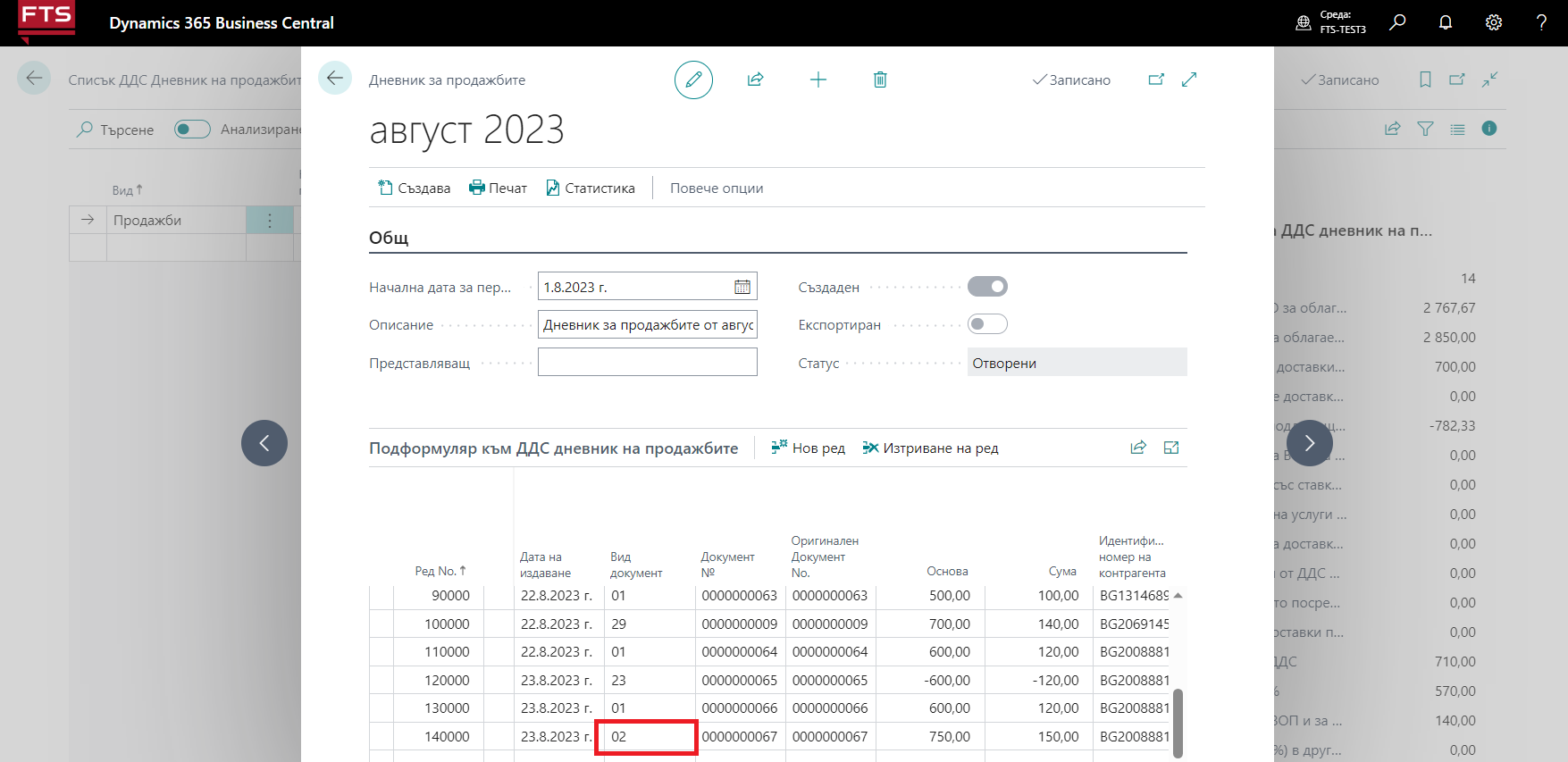This screenshot has width=1568, height=762.
Task: Toggle the Анализиране switch
Action: 192,130
